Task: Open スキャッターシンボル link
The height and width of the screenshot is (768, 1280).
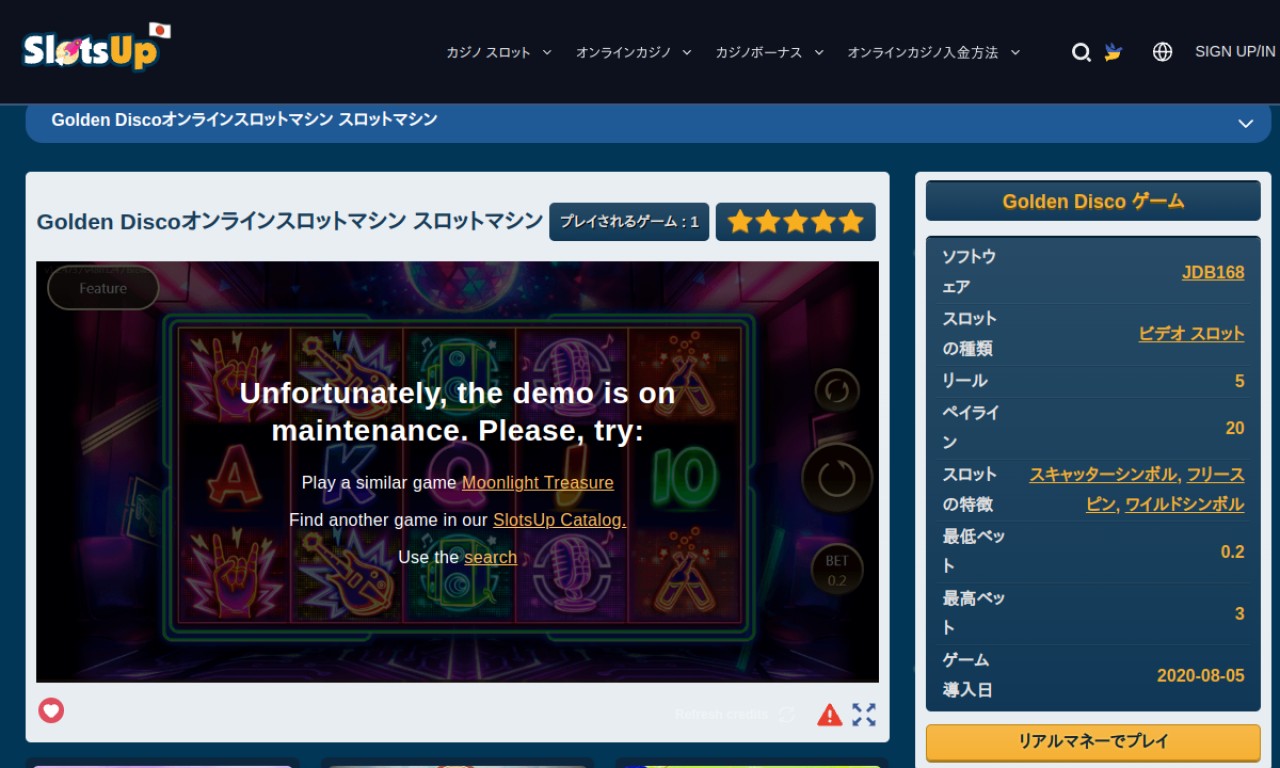Action: point(1104,475)
